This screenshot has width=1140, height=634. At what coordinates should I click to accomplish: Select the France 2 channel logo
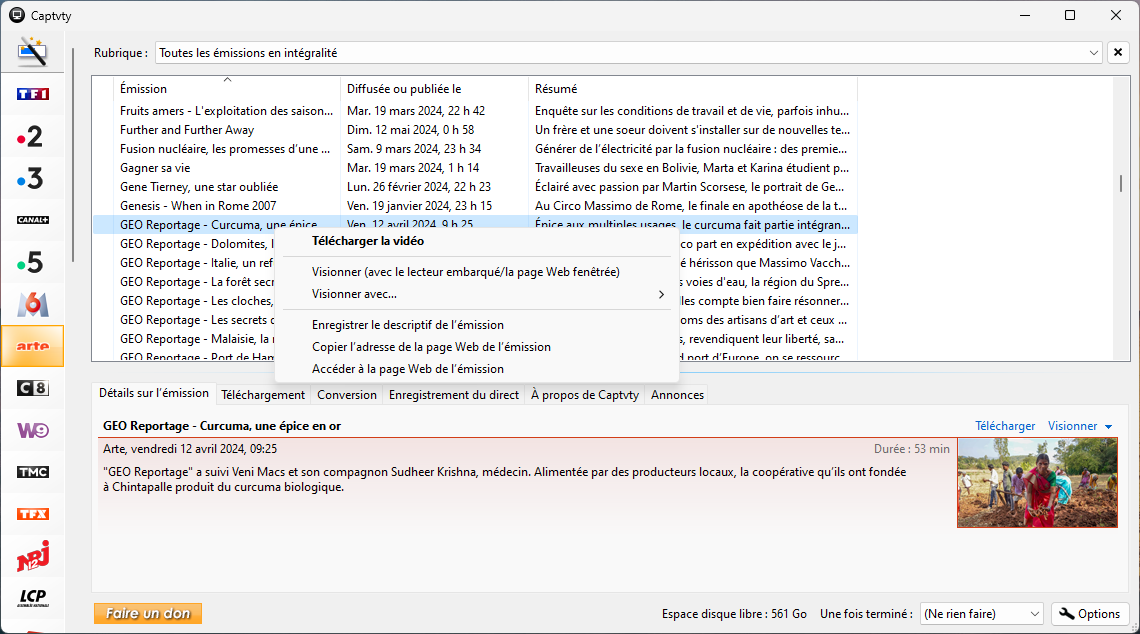pyautogui.click(x=31, y=136)
